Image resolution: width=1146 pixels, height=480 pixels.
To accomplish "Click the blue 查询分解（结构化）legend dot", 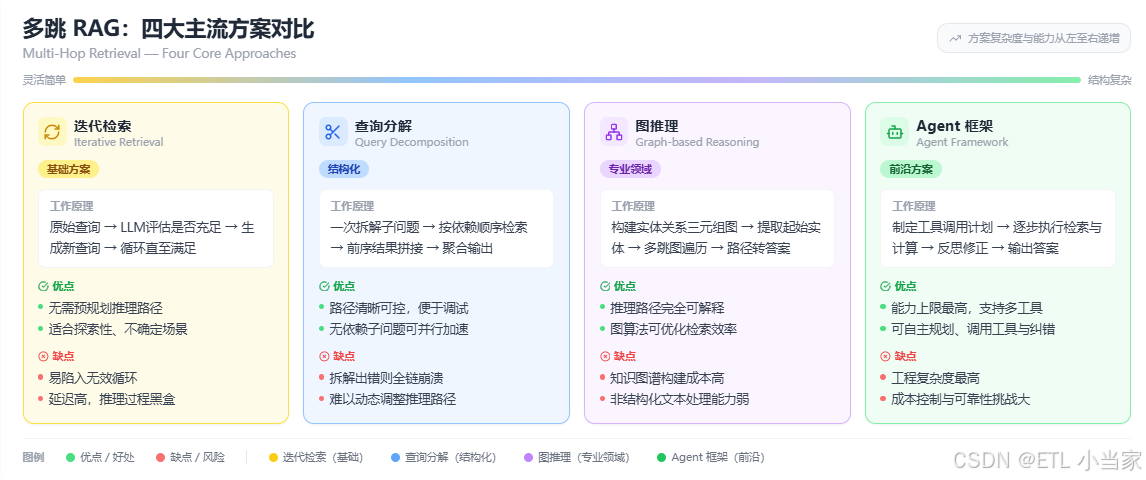I will pyautogui.click(x=395, y=458).
